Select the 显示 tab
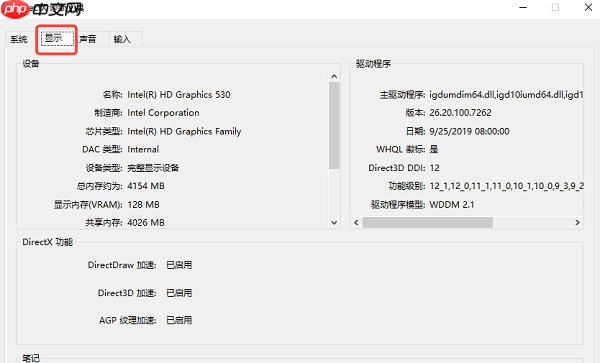Image resolution: width=600 pixels, height=363 pixels. click(57, 38)
